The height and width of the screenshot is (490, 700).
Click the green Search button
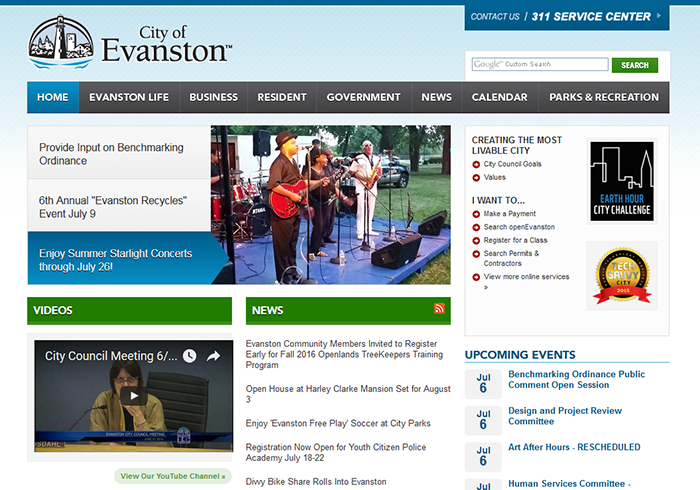tap(634, 65)
